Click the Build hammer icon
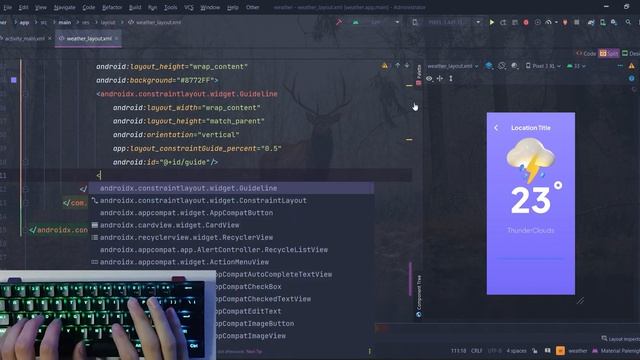This screenshot has height=360, width=640. pyautogui.click(x=339, y=22)
